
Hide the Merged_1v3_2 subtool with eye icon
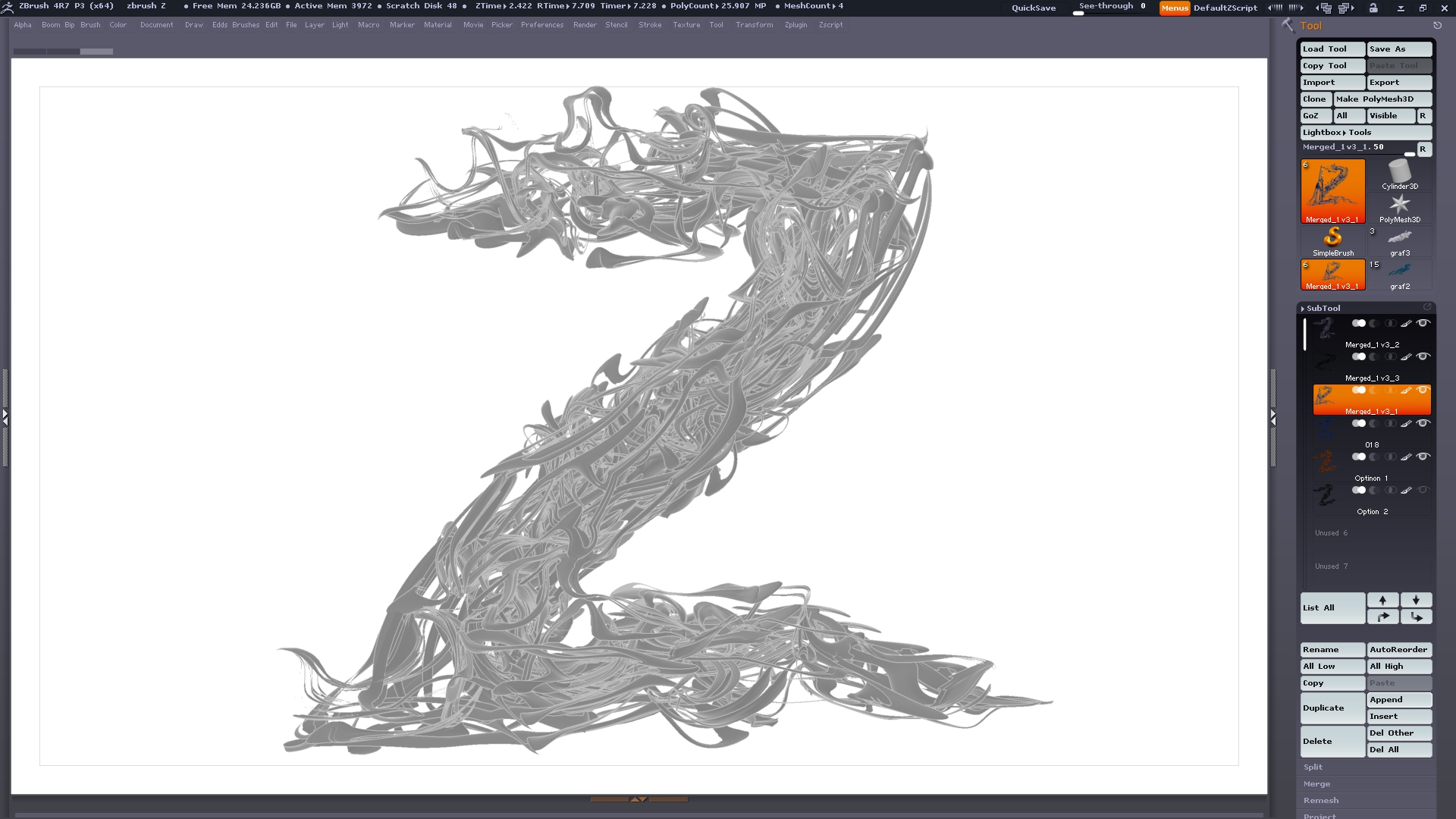(1423, 324)
